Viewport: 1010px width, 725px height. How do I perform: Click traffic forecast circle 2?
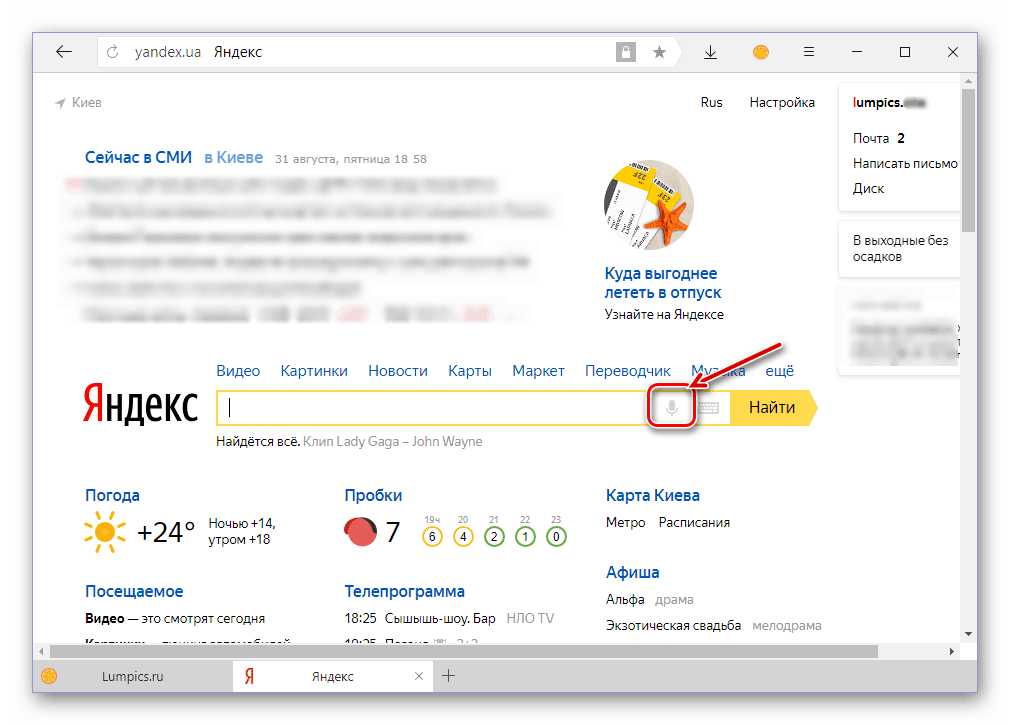tap(494, 536)
